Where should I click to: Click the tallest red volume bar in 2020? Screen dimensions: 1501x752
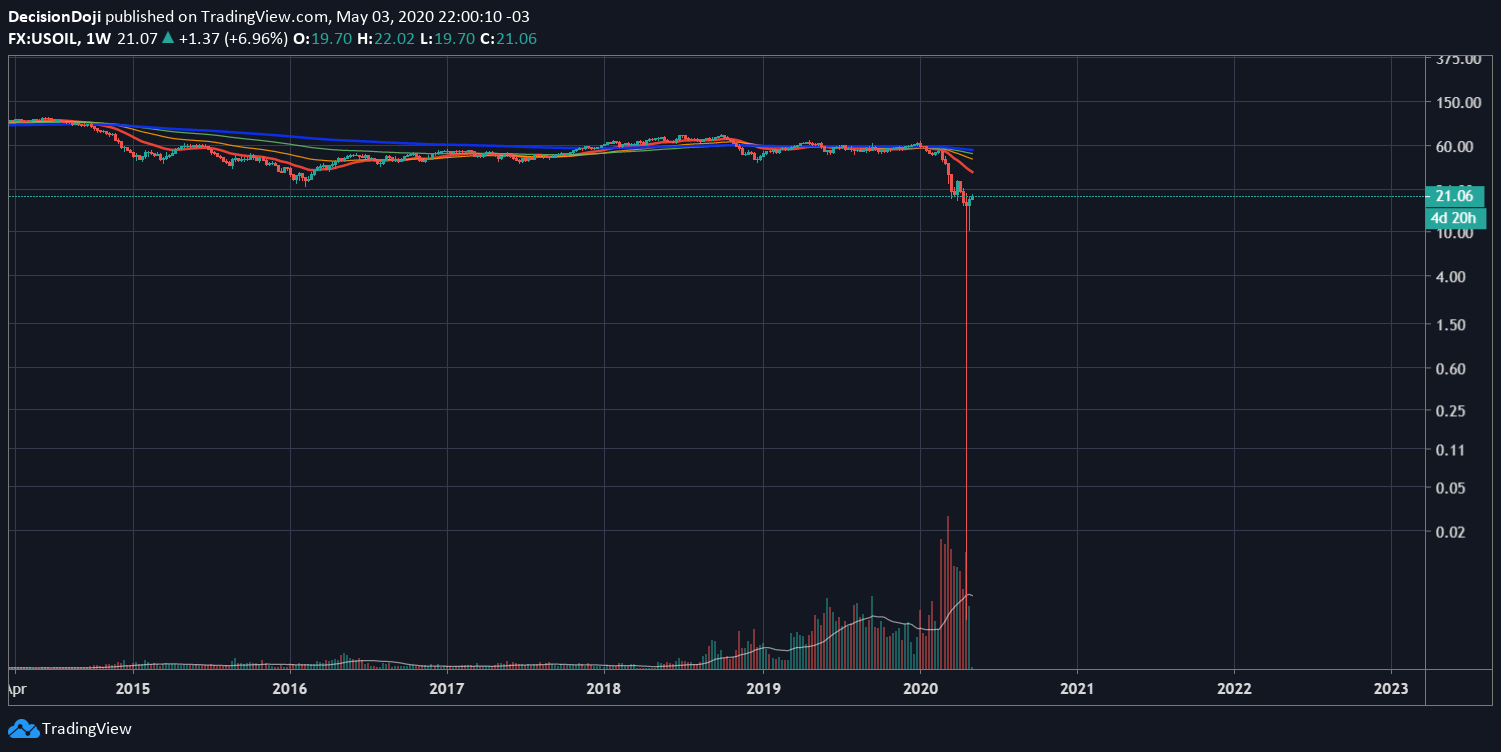tap(948, 592)
